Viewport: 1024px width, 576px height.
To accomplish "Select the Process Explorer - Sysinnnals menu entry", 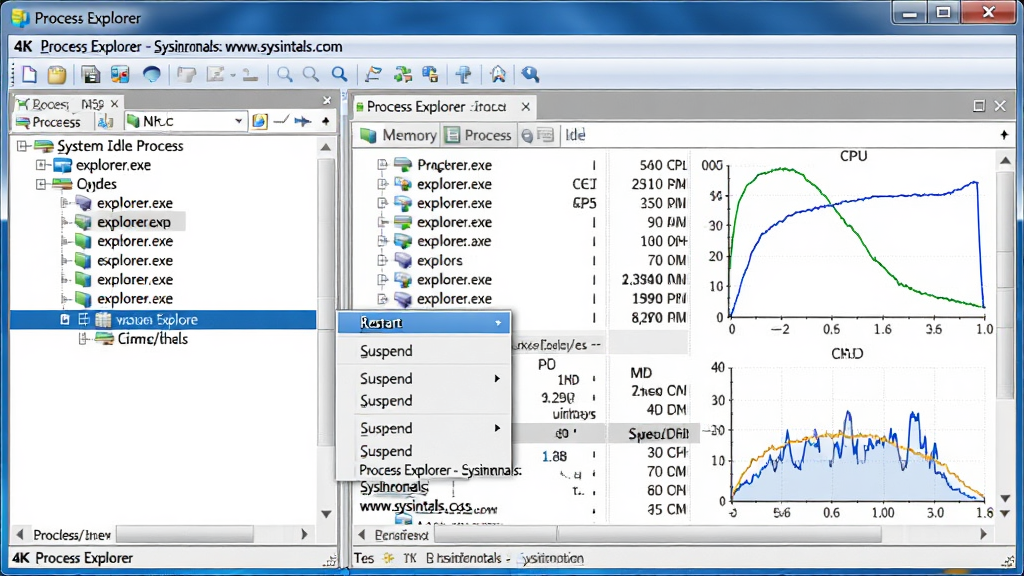I will [x=440, y=470].
